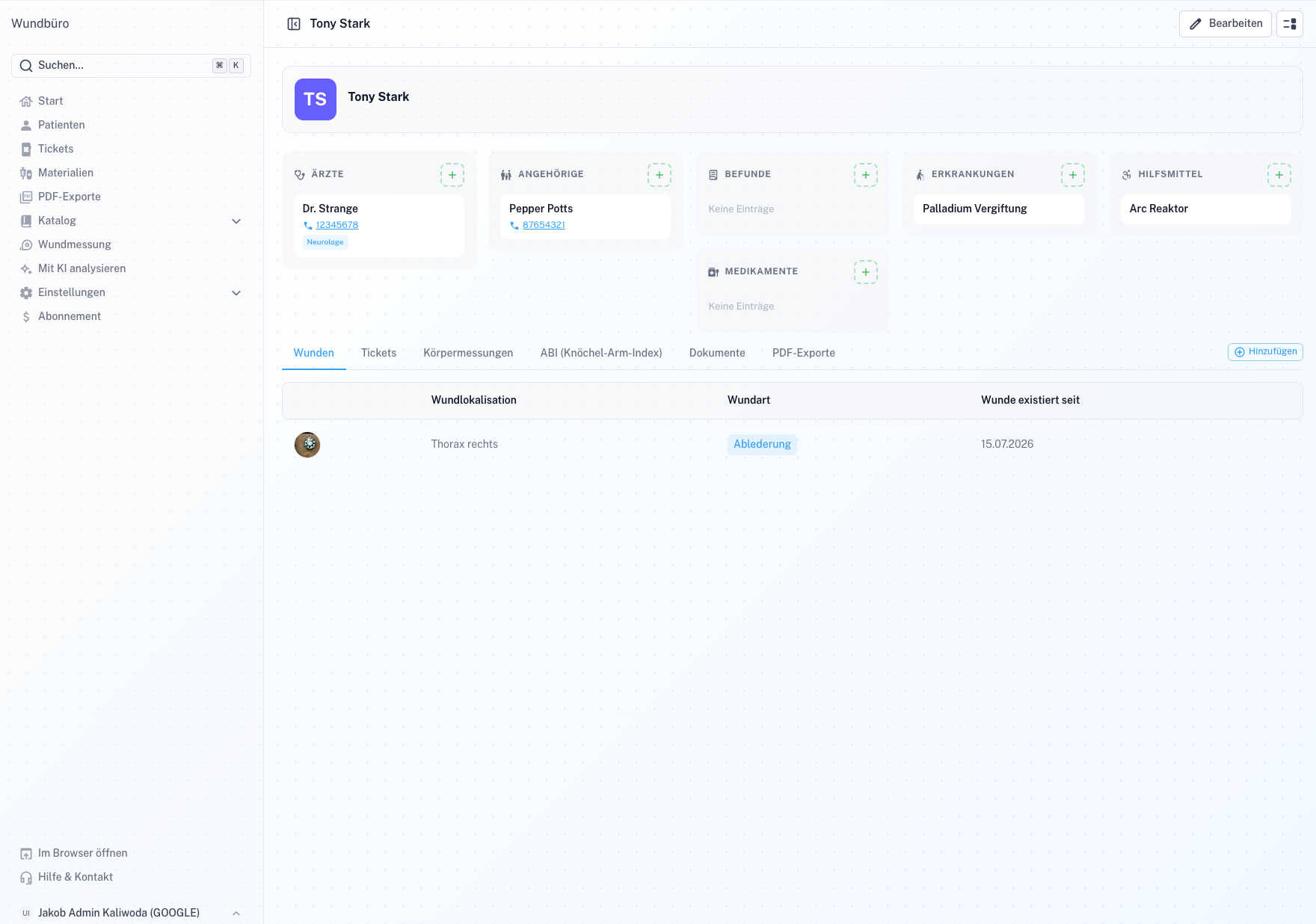Focus the Suchen search field
Viewport: 1316px width, 924px height.
tap(131, 66)
